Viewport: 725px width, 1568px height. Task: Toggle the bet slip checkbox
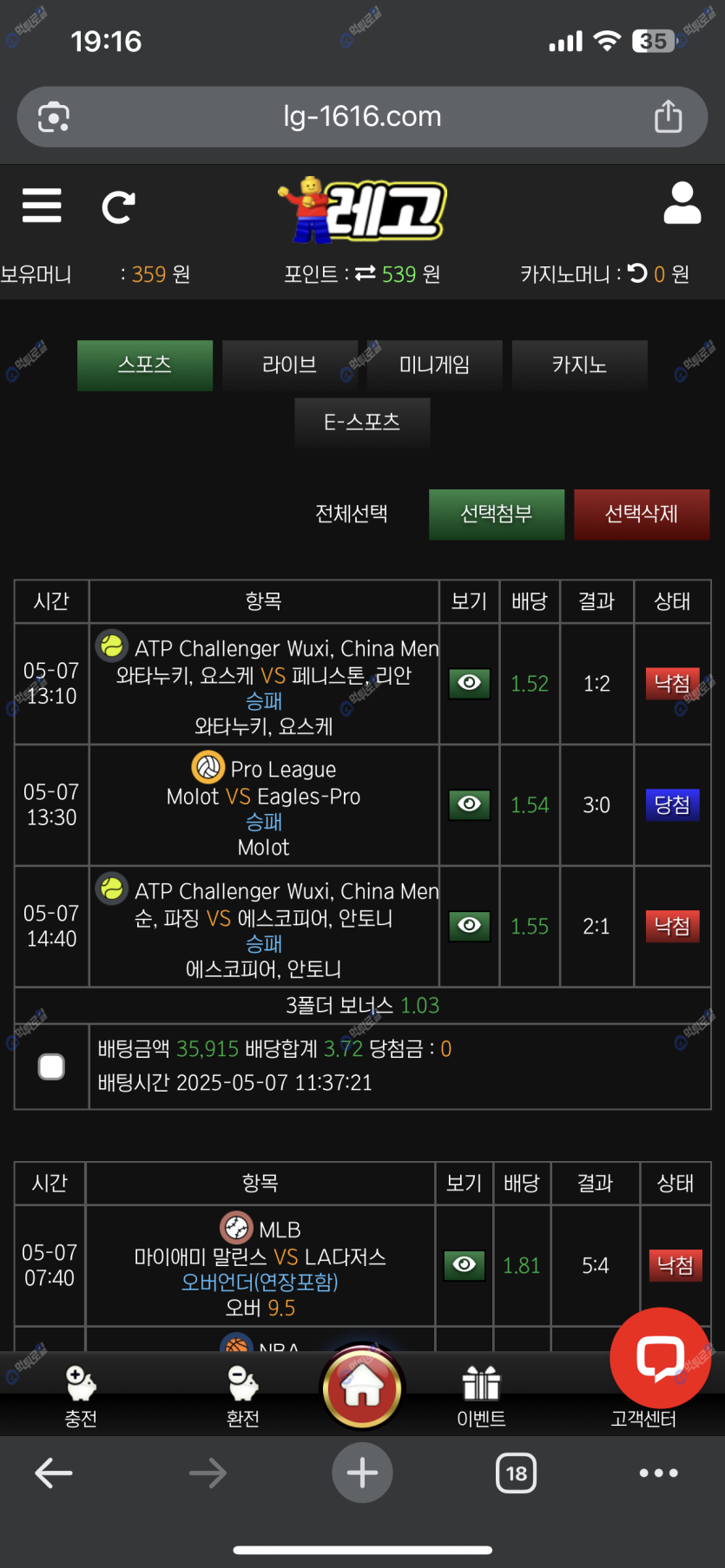tap(52, 1066)
